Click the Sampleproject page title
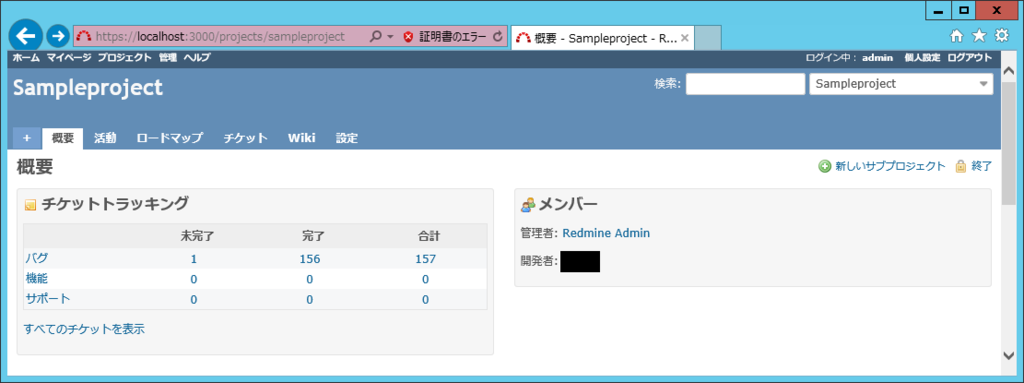 point(88,88)
